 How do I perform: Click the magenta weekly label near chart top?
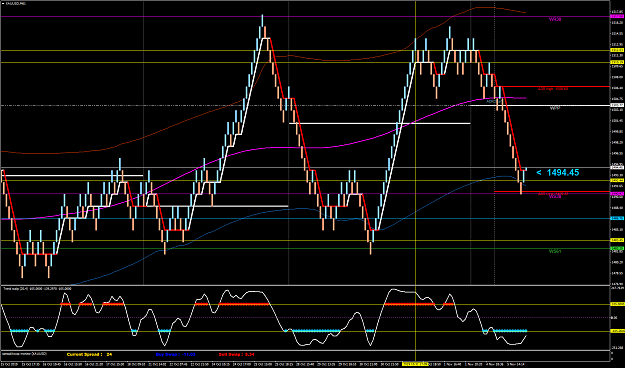point(555,19)
